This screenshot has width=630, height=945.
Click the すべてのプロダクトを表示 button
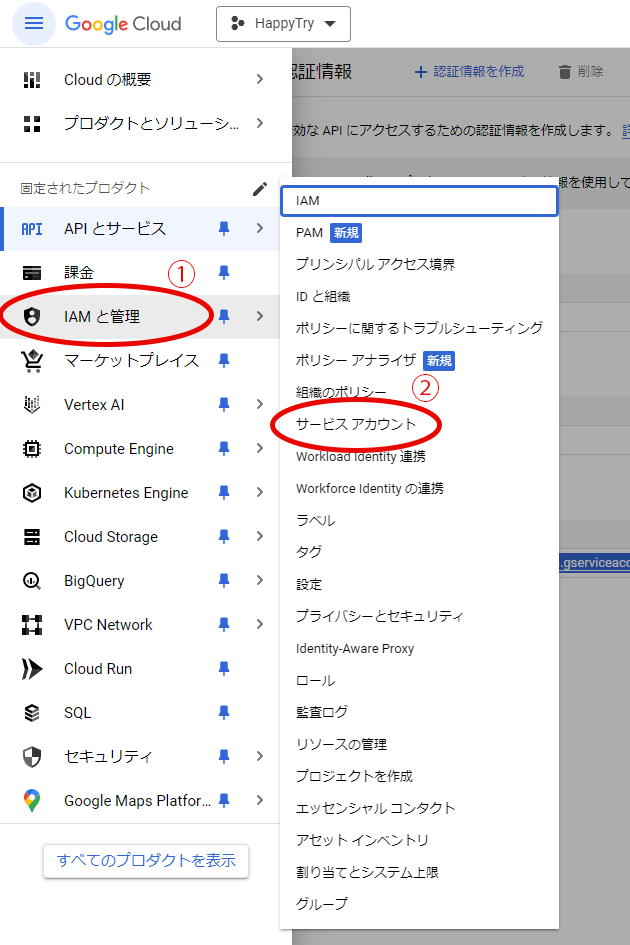coord(146,860)
